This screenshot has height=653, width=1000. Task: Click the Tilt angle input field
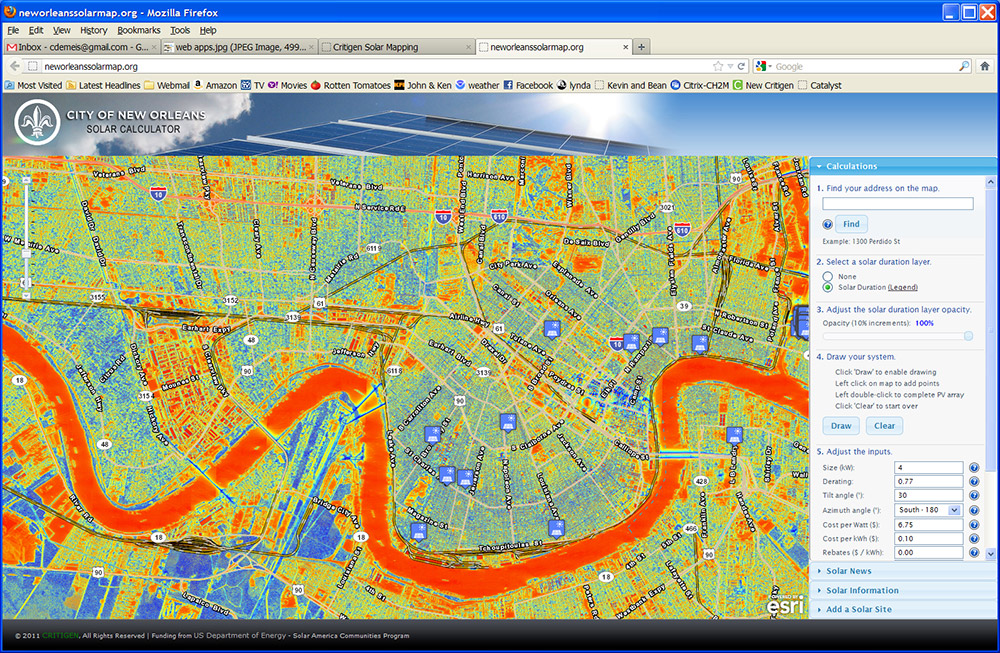pyautogui.click(x=929, y=495)
